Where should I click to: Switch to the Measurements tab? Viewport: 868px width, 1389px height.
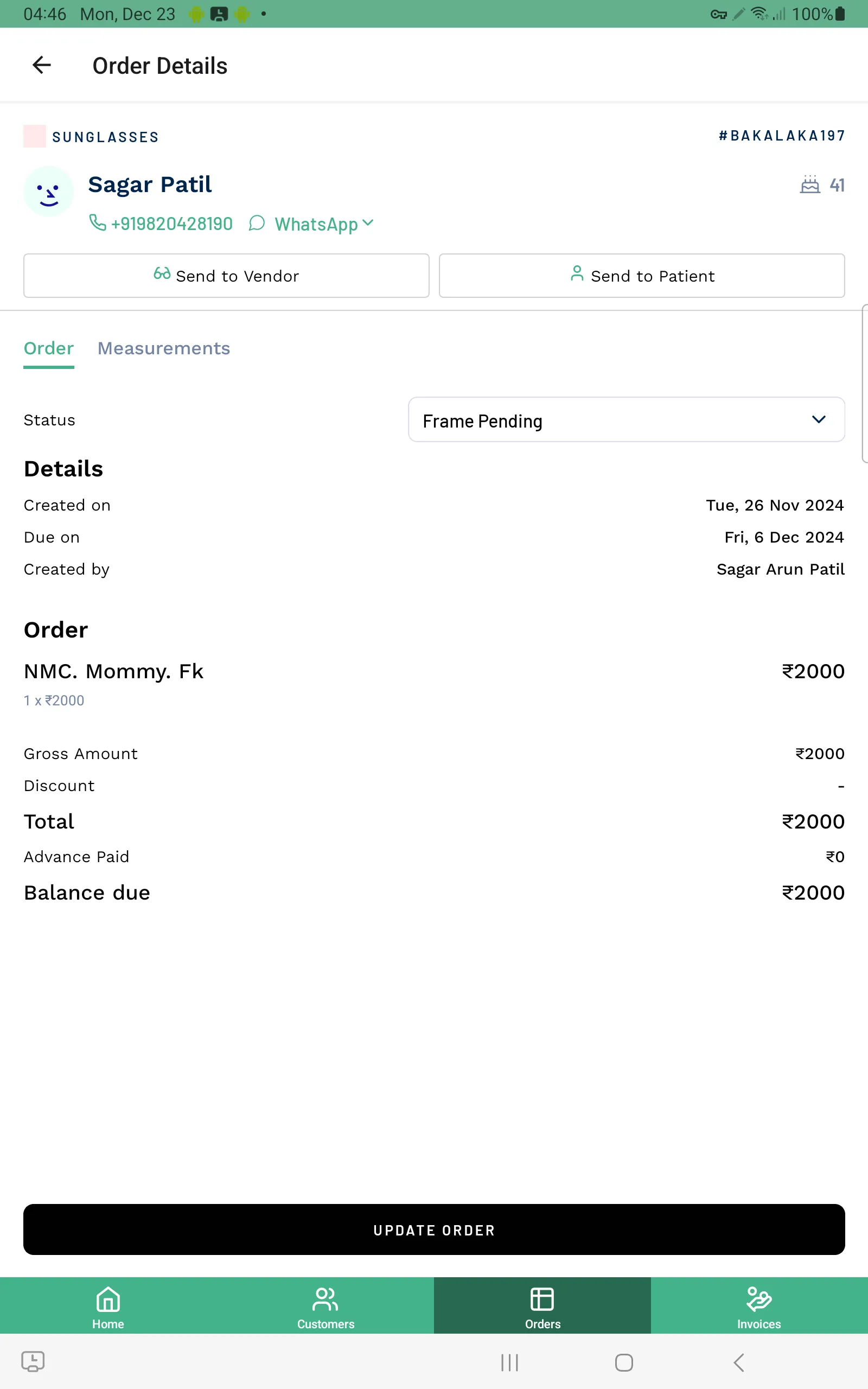pyautogui.click(x=164, y=348)
